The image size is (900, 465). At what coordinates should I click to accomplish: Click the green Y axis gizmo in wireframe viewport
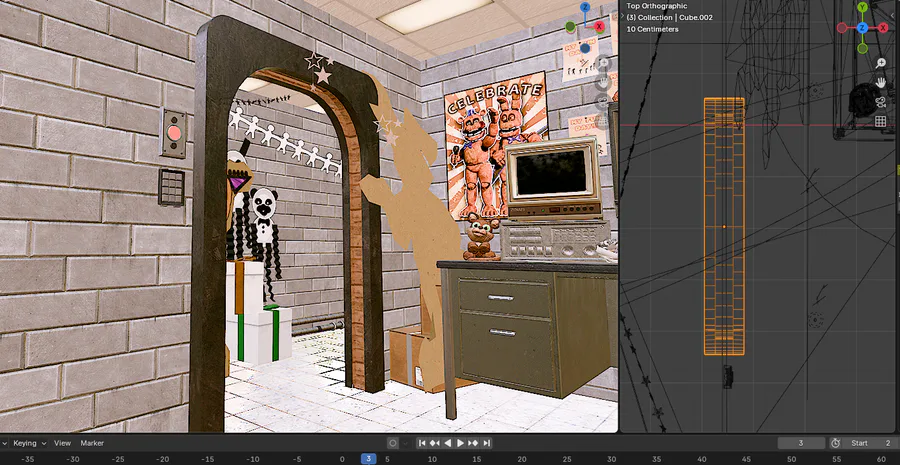[x=862, y=7]
